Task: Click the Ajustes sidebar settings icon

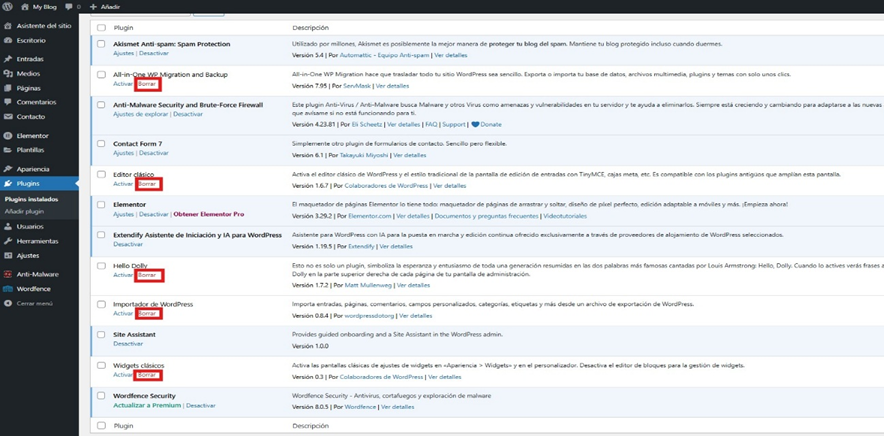Action: click(8, 256)
